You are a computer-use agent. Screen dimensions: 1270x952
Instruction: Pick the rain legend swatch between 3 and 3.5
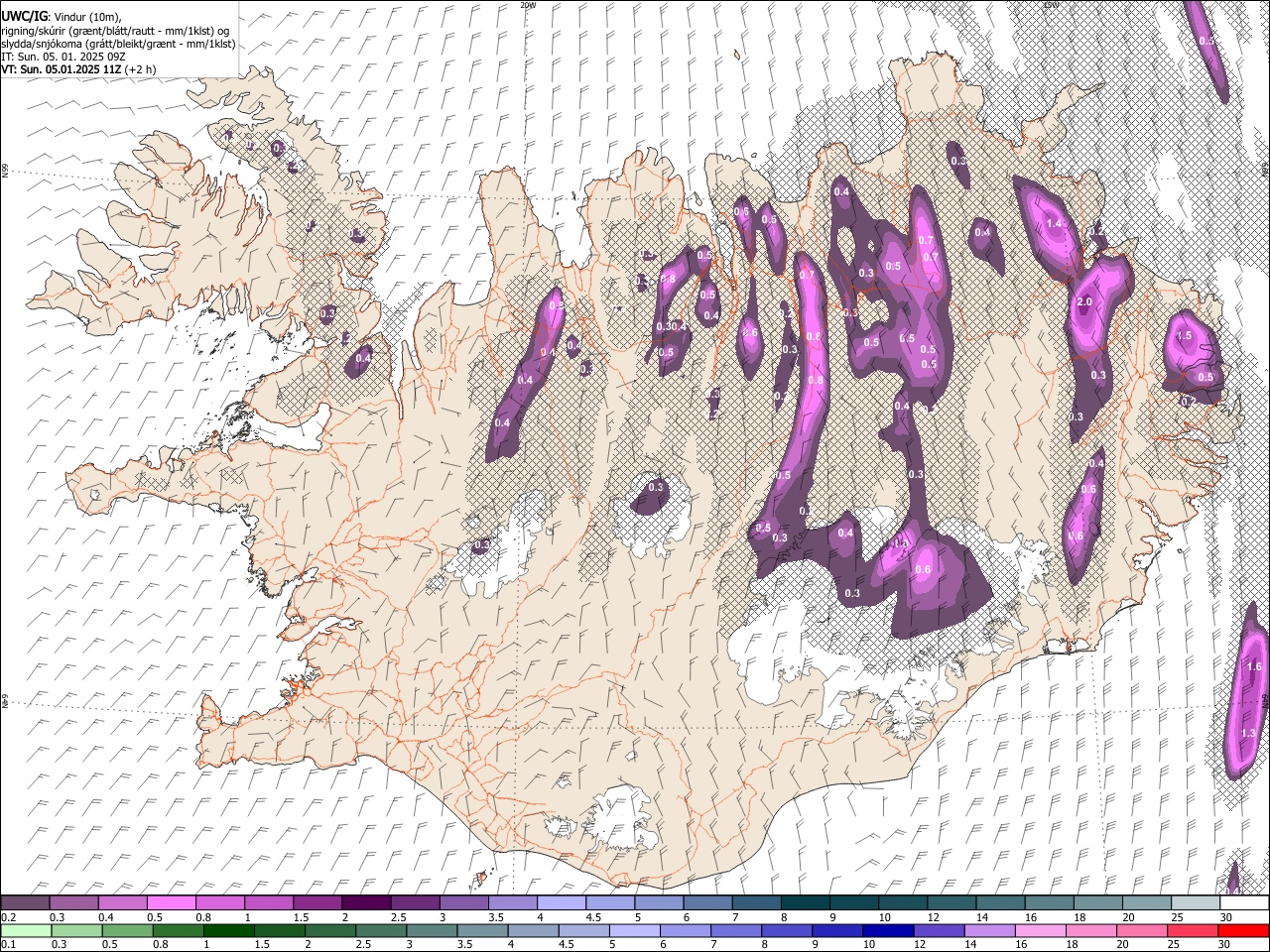pos(432,931)
